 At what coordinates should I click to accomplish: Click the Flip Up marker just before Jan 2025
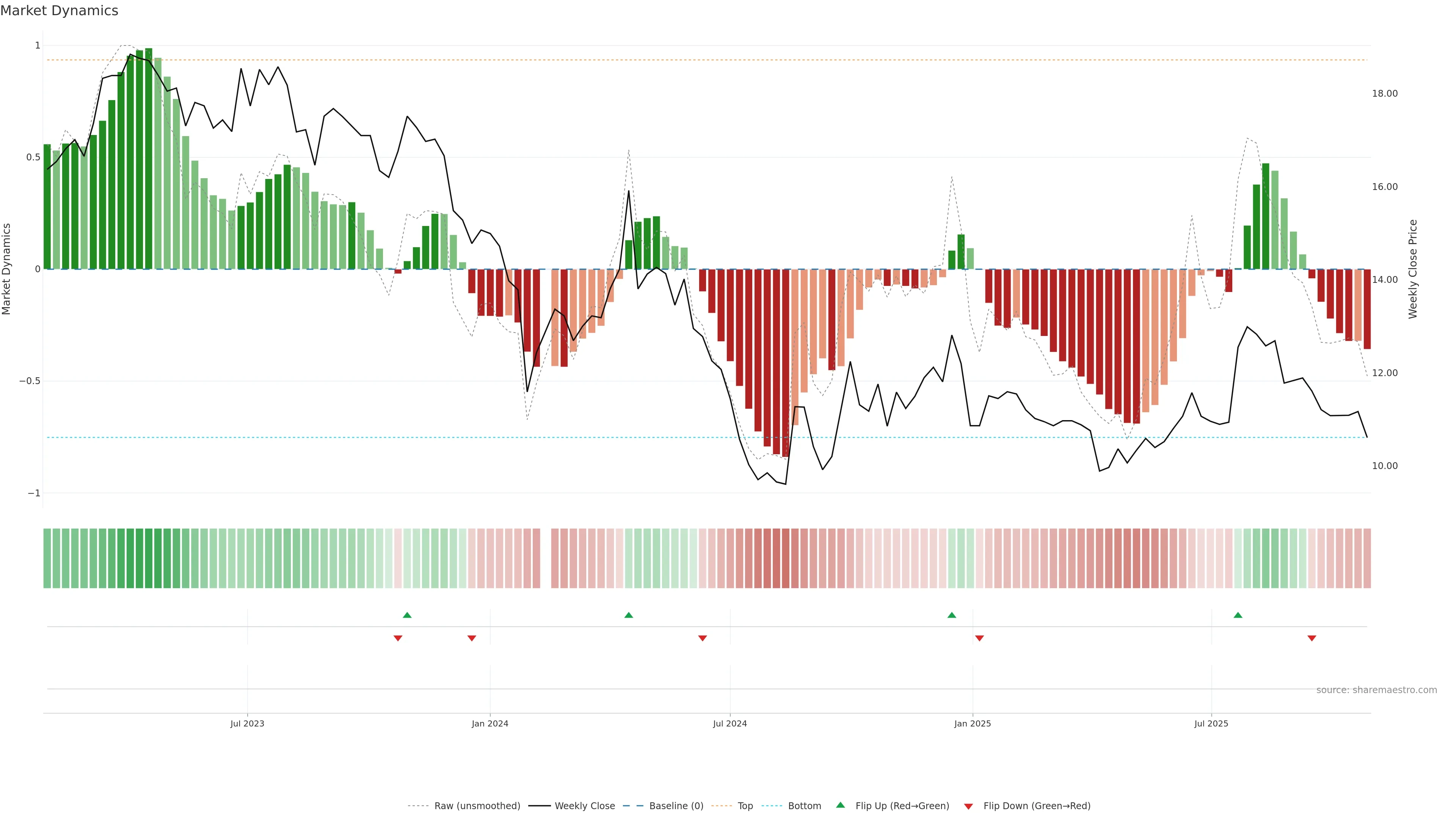[952, 615]
